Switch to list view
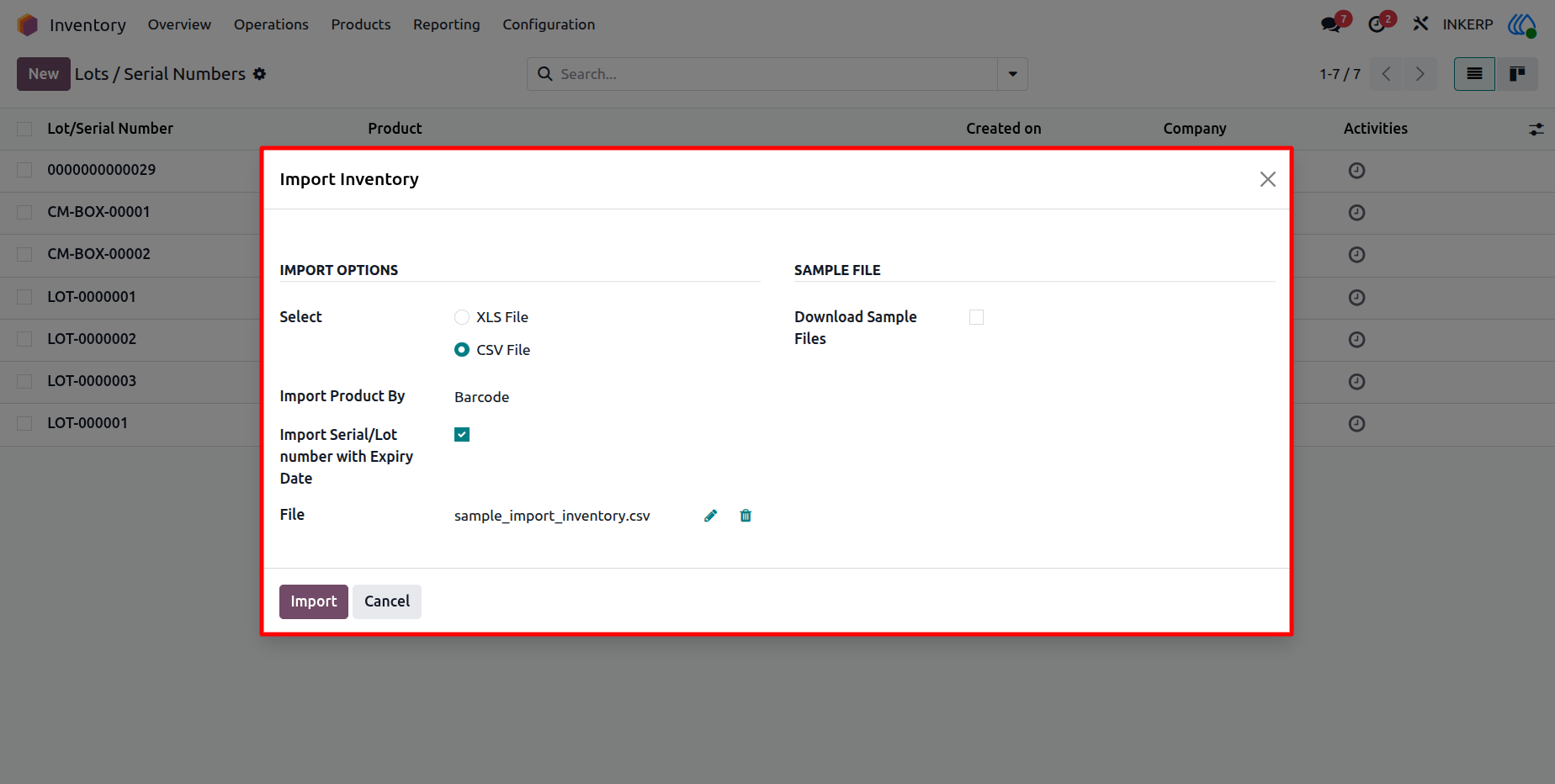 (1474, 74)
